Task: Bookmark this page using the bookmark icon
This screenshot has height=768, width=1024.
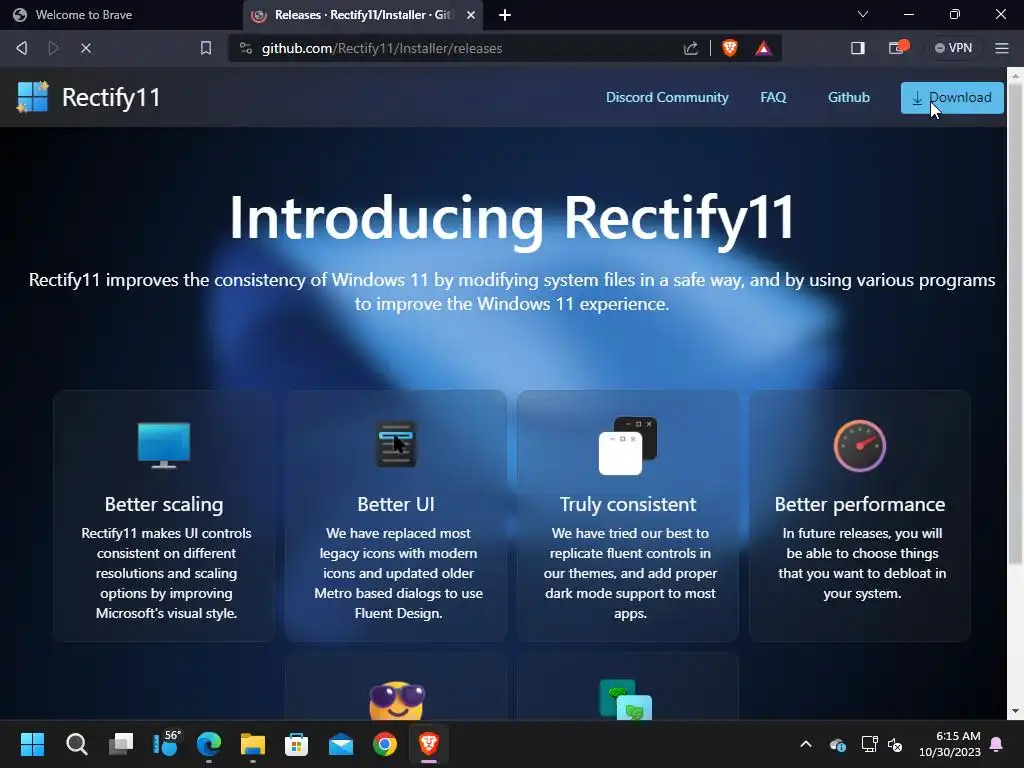Action: (x=206, y=48)
